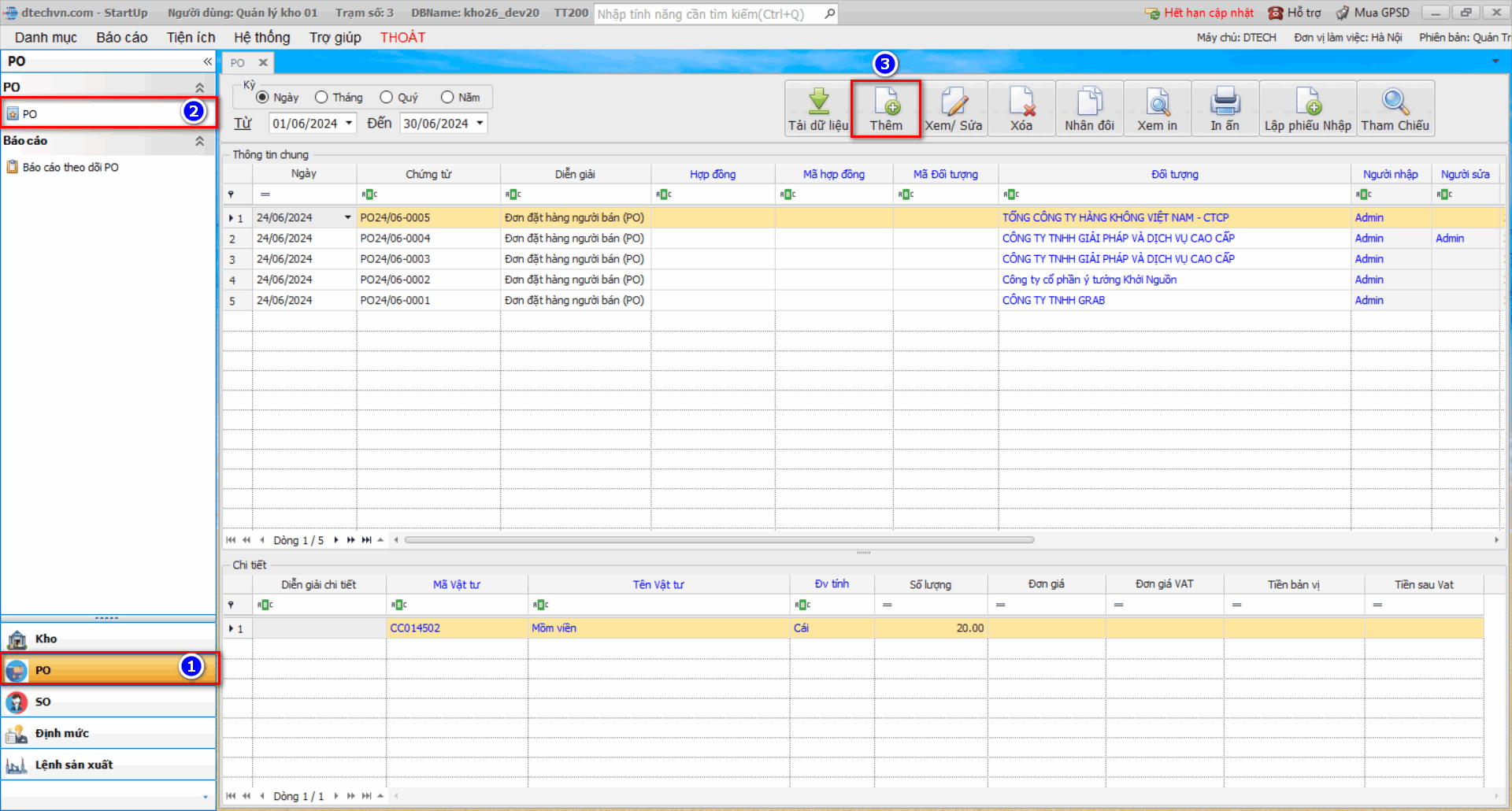The image size is (1512, 811).
Task: Open the Tiện ích menu
Action: point(191,38)
